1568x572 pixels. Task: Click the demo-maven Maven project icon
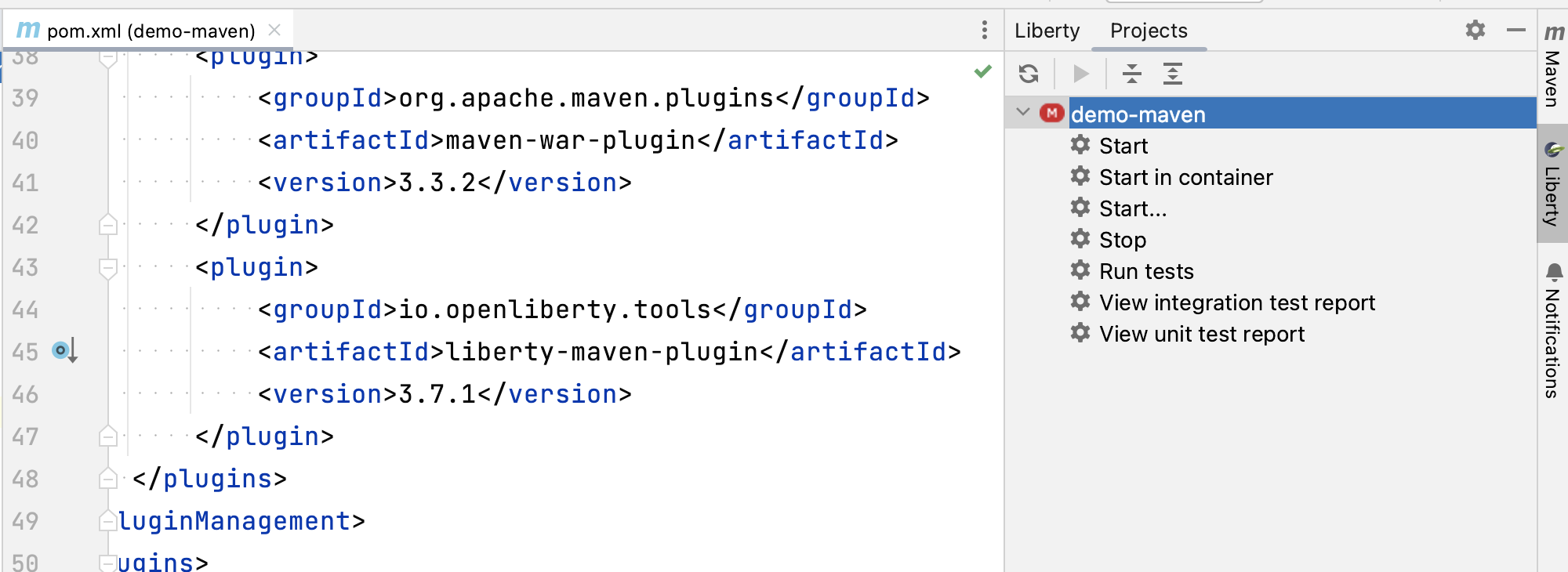pyautogui.click(x=1051, y=113)
